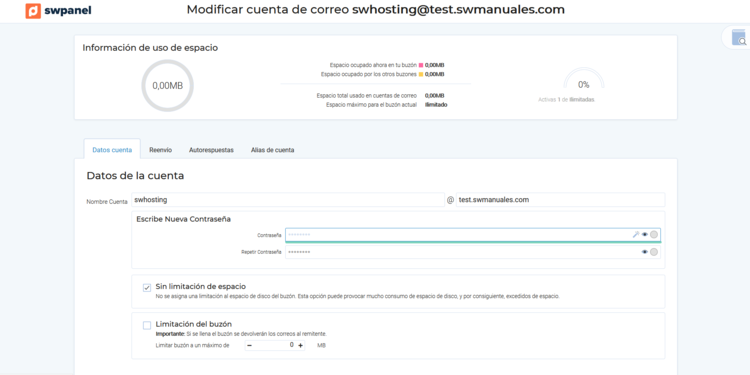
Task: Open the Alias de cuenta tab
Action: pos(273,150)
